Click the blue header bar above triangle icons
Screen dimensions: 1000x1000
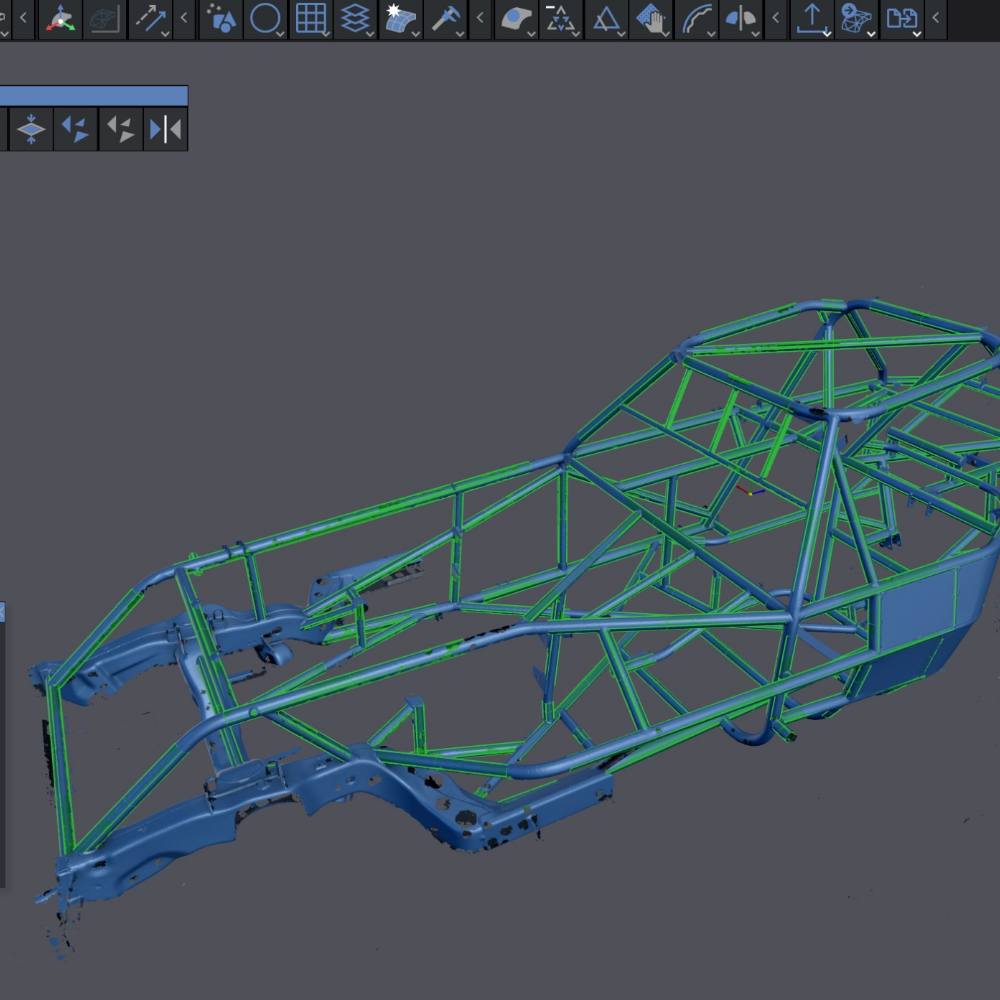[x=94, y=96]
